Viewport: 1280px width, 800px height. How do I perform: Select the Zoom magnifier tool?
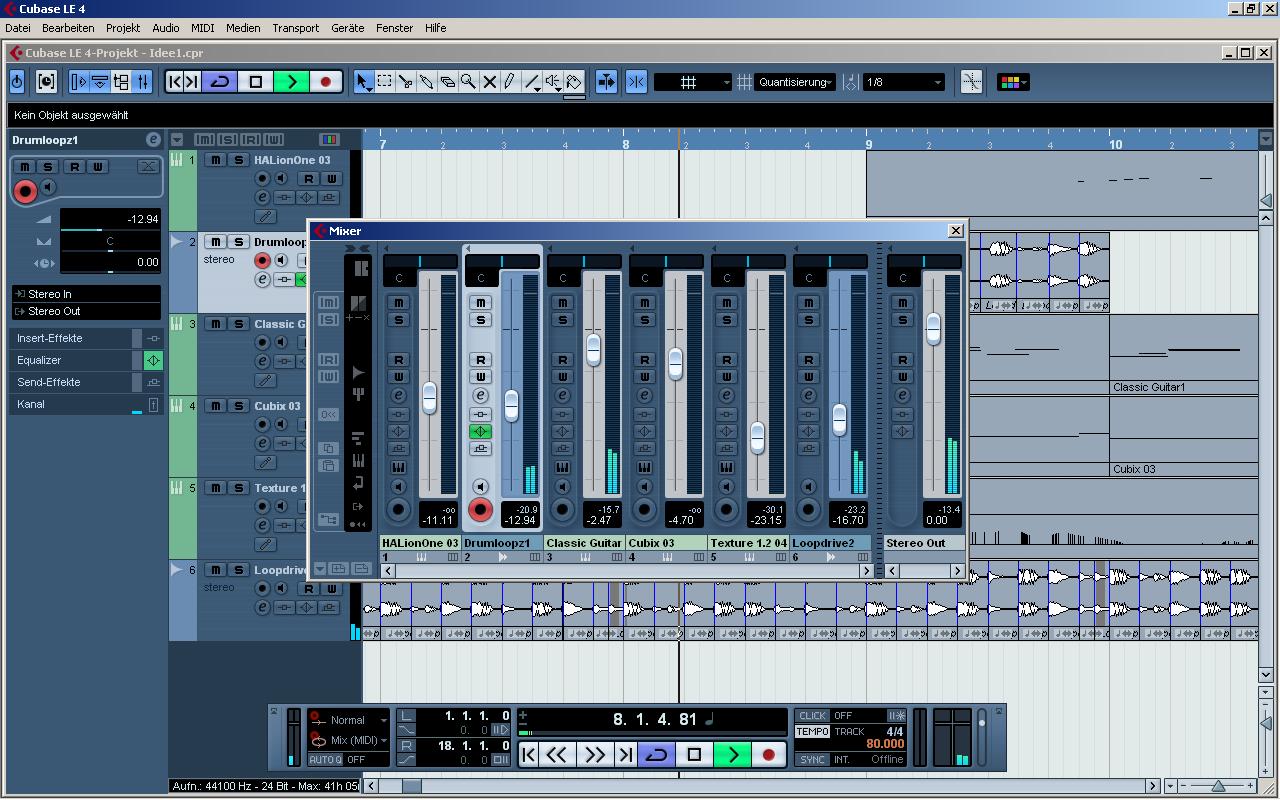pyautogui.click(x=468, y=82)
